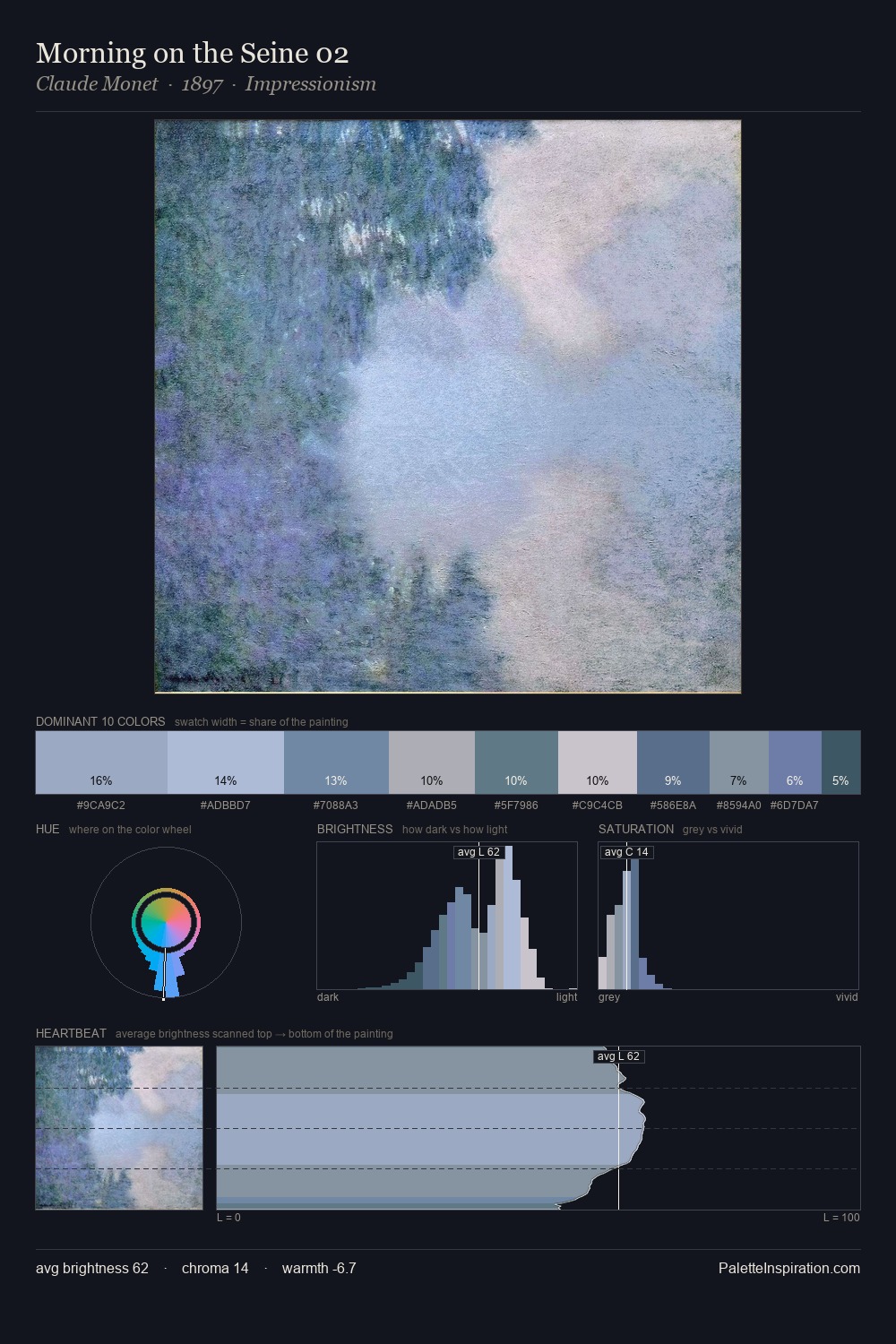Click the 'swatch width = share of the painting' note
The image size is (896, 1344).
(262, 722)
